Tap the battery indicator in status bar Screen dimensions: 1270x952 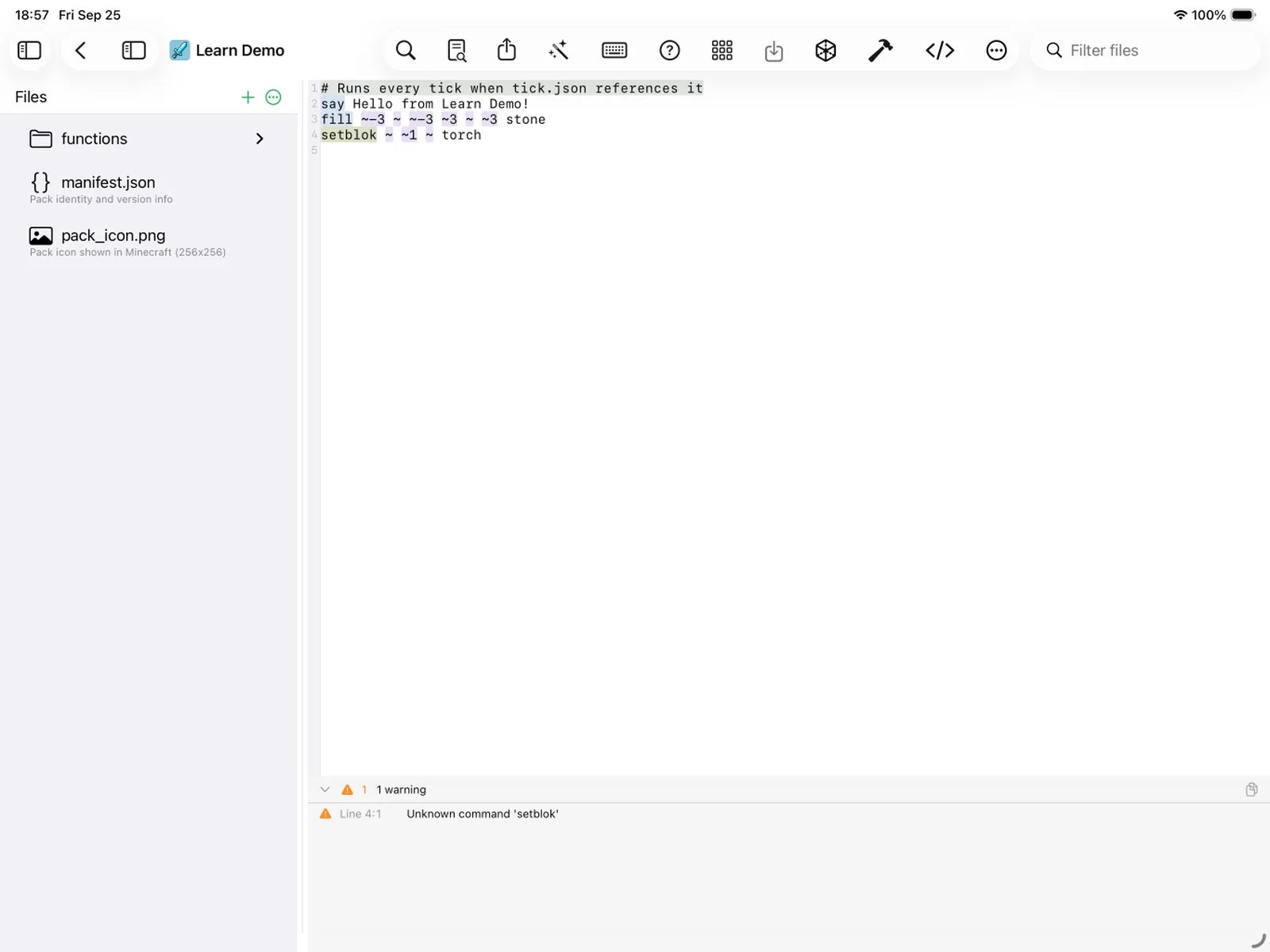(x=1243, y=15)
